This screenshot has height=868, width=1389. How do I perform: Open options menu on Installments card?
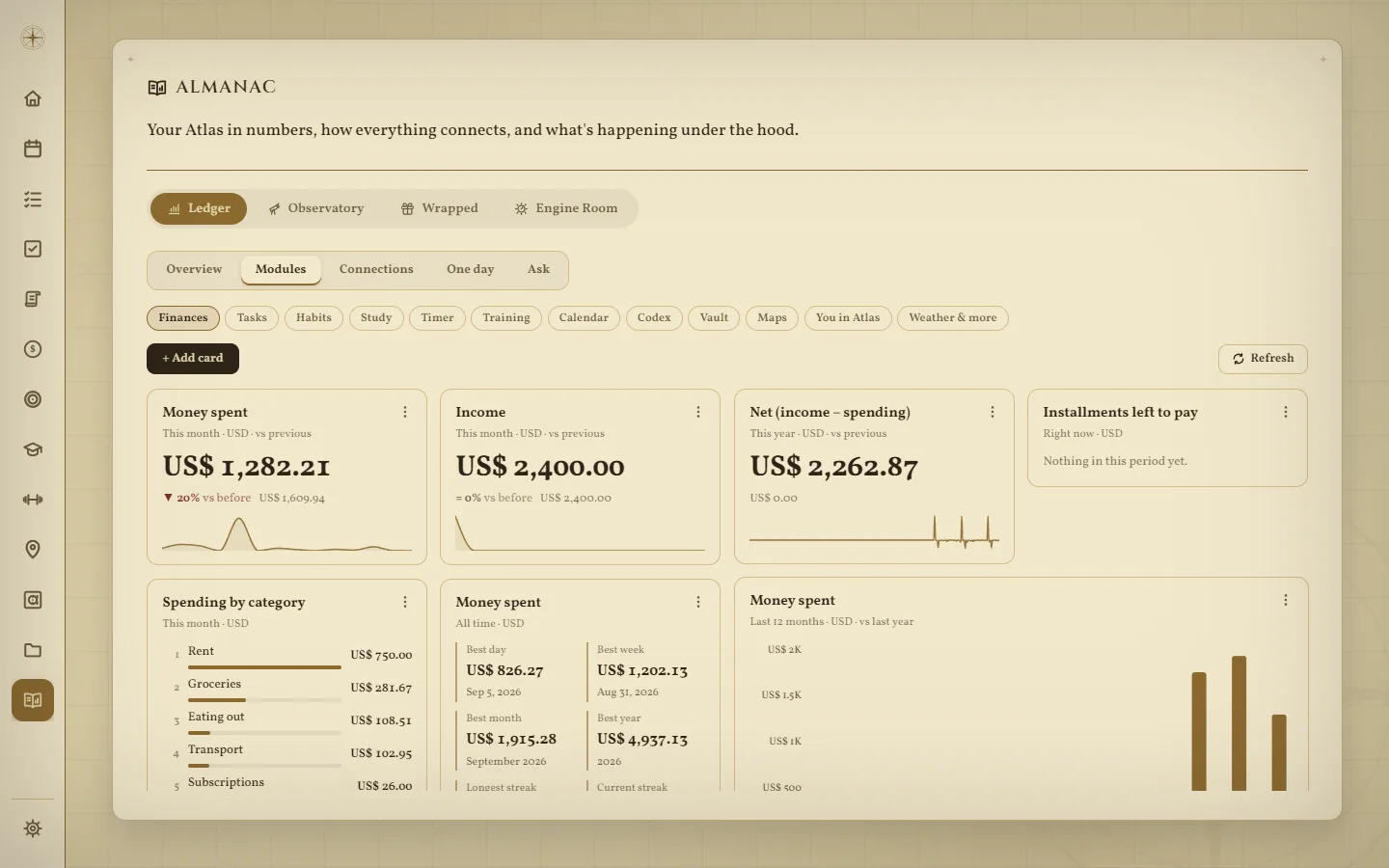1286,412
